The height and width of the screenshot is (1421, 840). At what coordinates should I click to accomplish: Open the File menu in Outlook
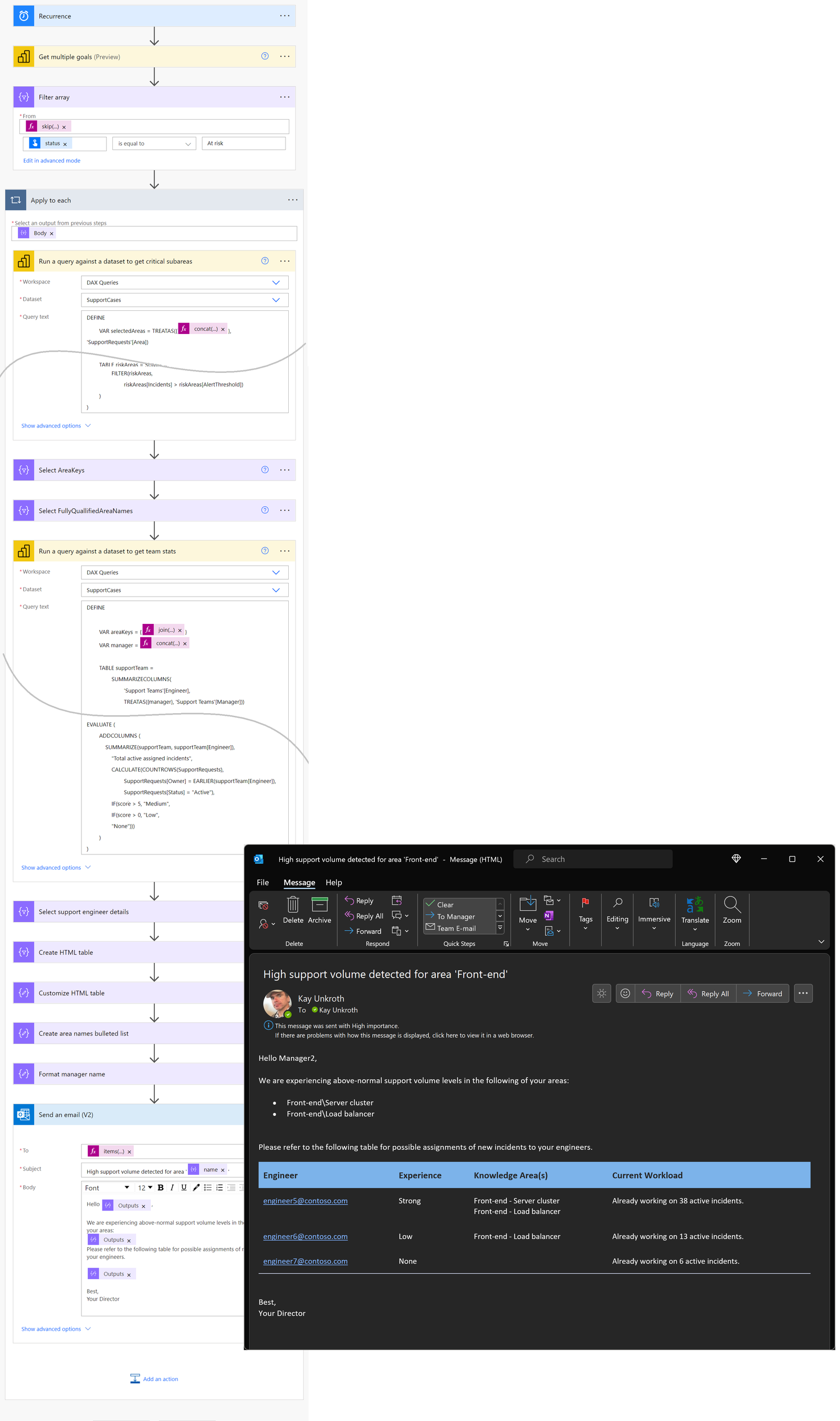[262, 882]
